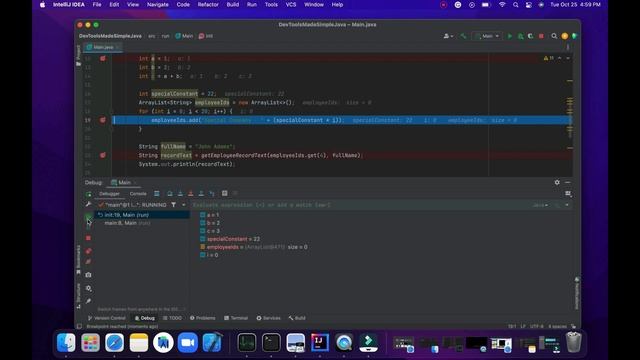Click the Main breadcrumb in navigation bar
The height and width of the screenshot is (360, 640).
tap(184, 36)
